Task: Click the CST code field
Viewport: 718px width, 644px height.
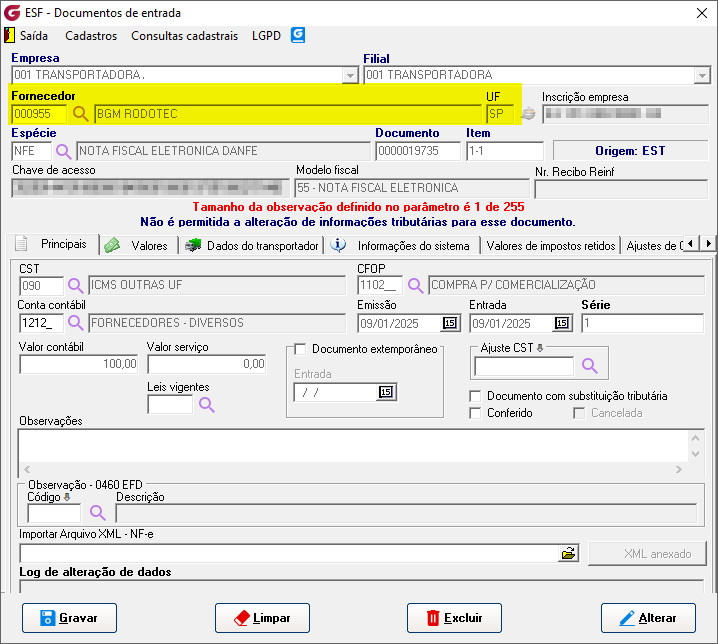Action: [x=41, y=286]
